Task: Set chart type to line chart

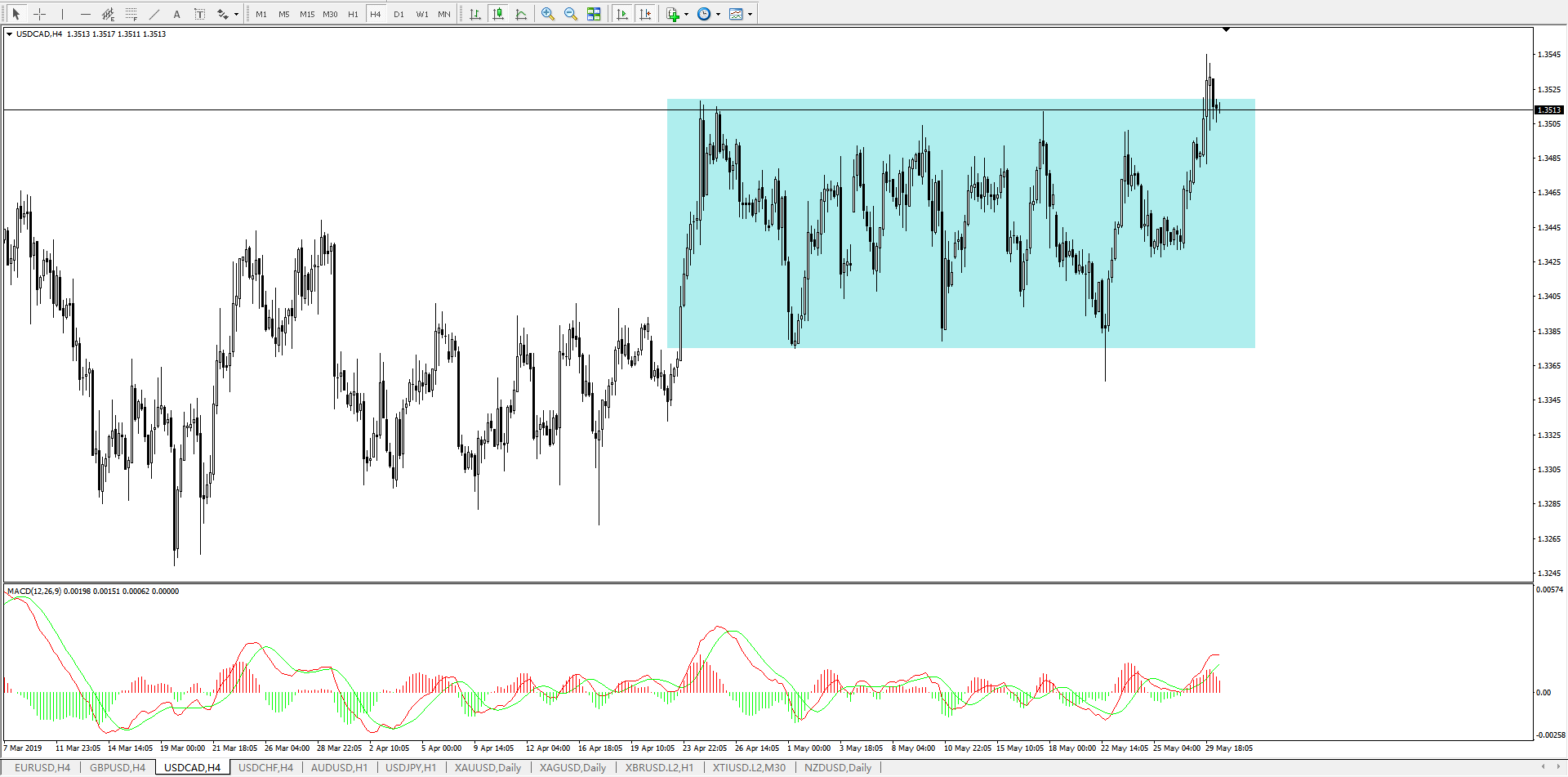Action: (x=521, y=14)
